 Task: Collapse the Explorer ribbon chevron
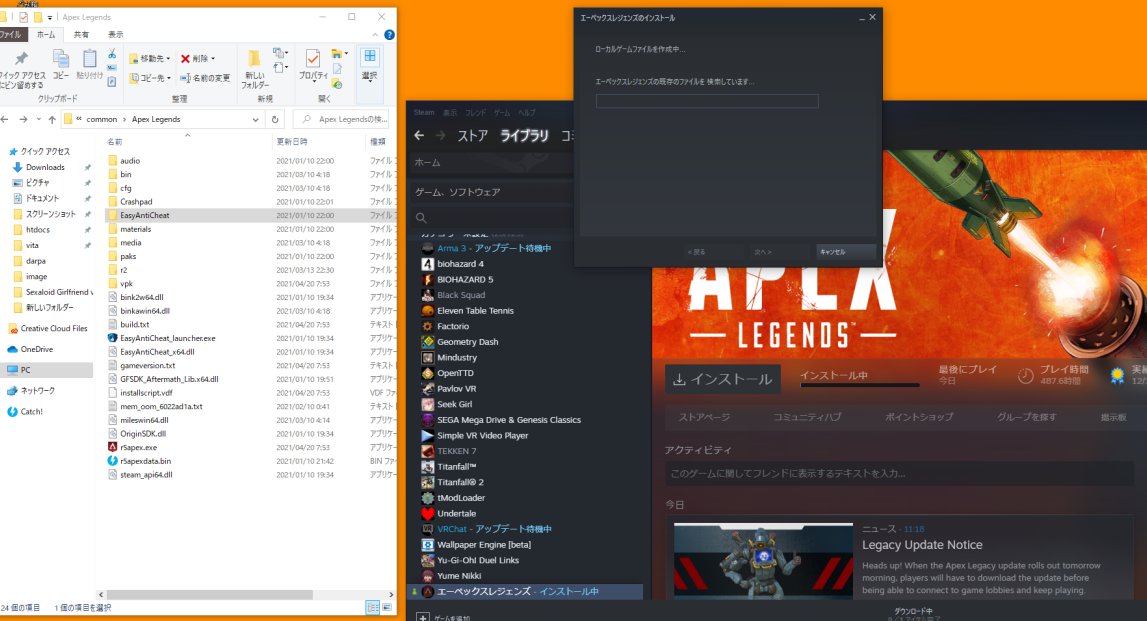(x=375, y=34)
